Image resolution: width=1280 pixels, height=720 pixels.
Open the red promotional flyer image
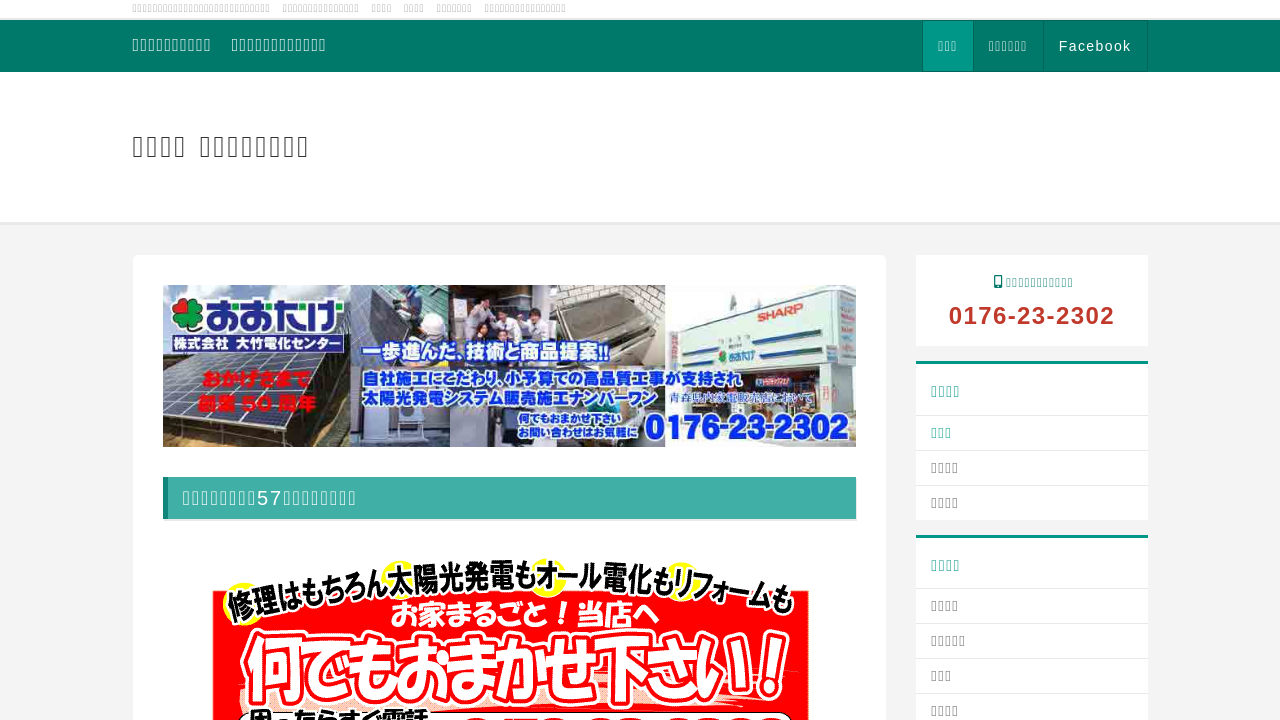(510, 635)
